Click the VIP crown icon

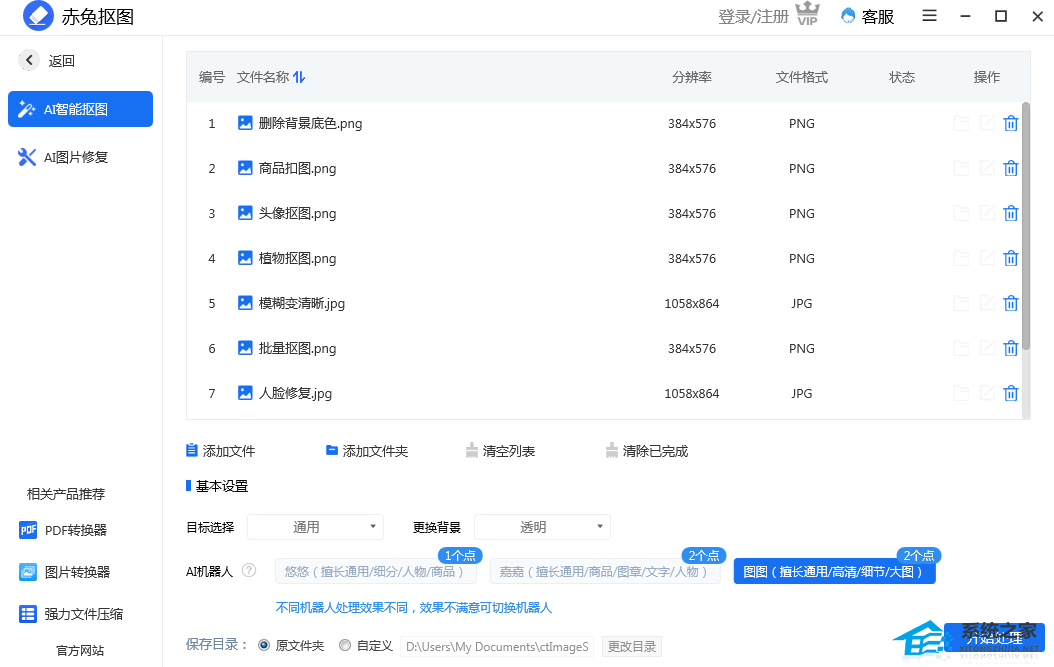coord(807,15)
